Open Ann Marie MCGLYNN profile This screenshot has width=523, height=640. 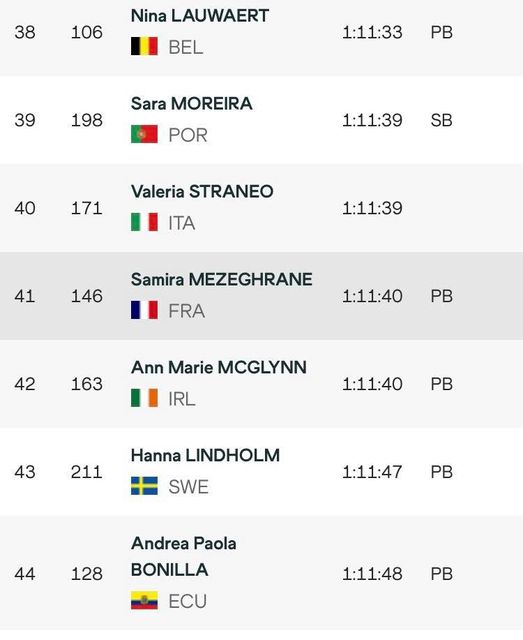coord(219,368)
